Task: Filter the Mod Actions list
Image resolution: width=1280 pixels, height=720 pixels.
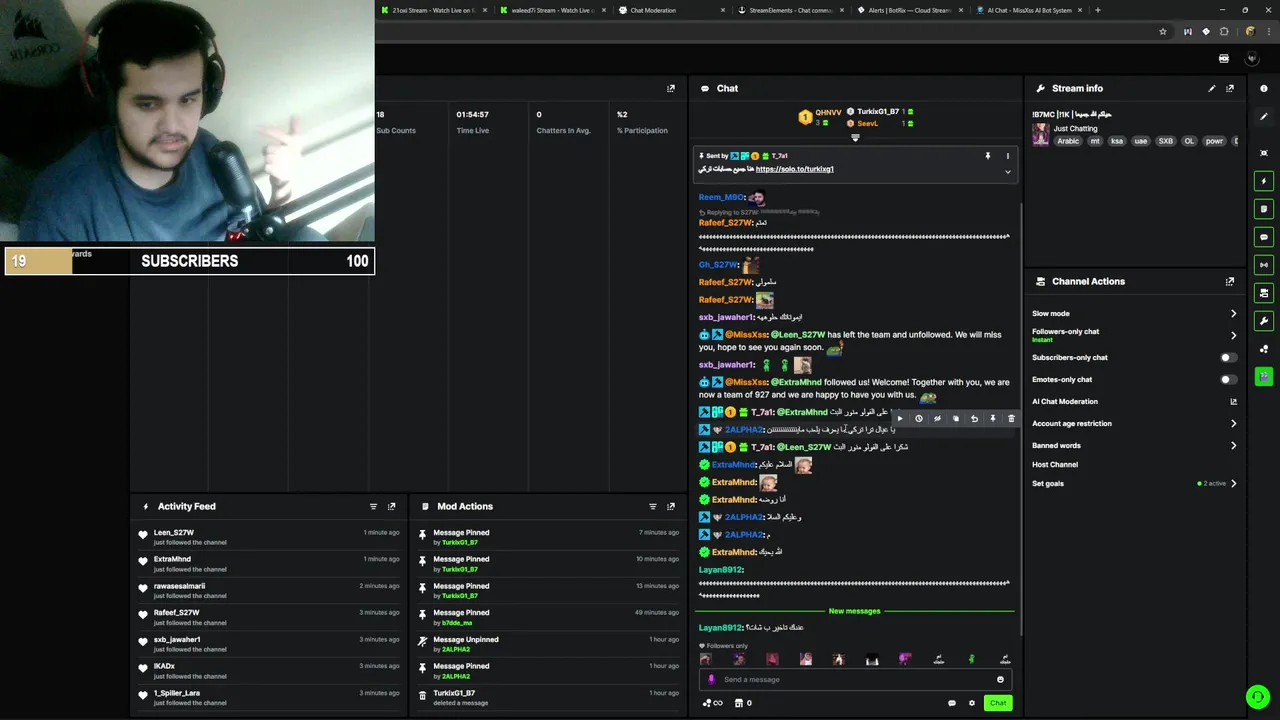Action: [652, 506]
